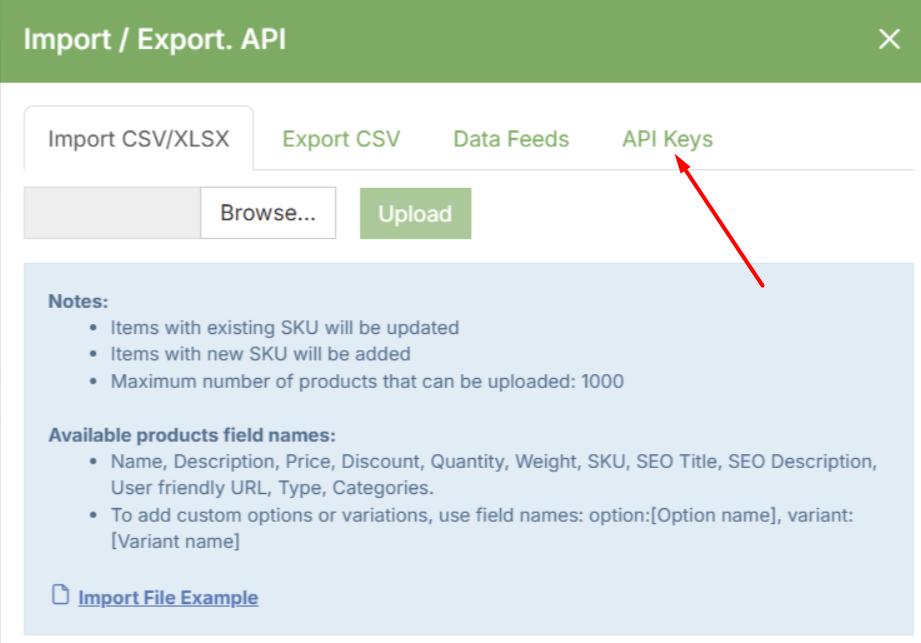
Task: Click 'Available products field names:' heading
Action: tap(192, 435)
